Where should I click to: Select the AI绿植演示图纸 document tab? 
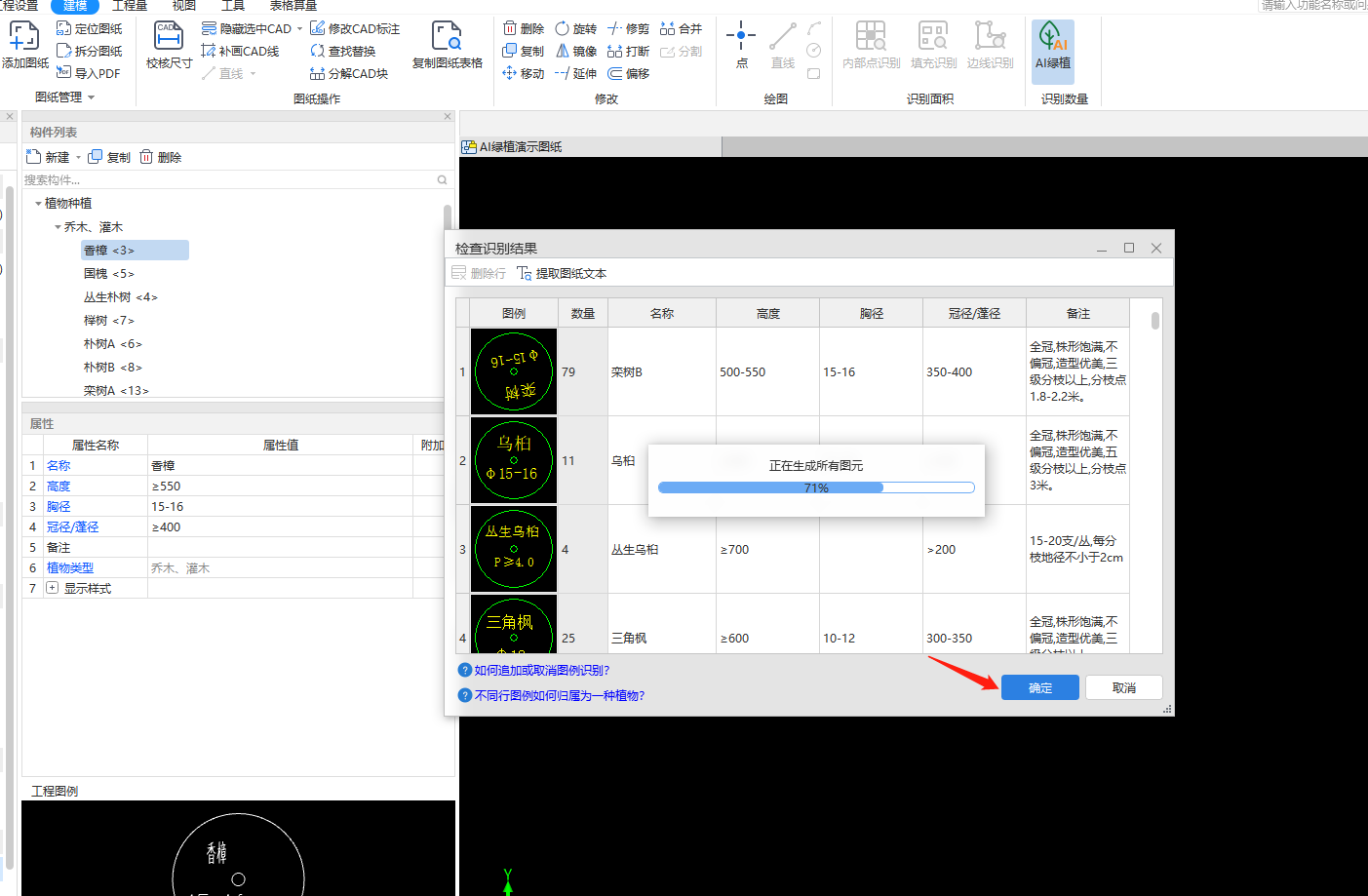(x=591, y=146)
